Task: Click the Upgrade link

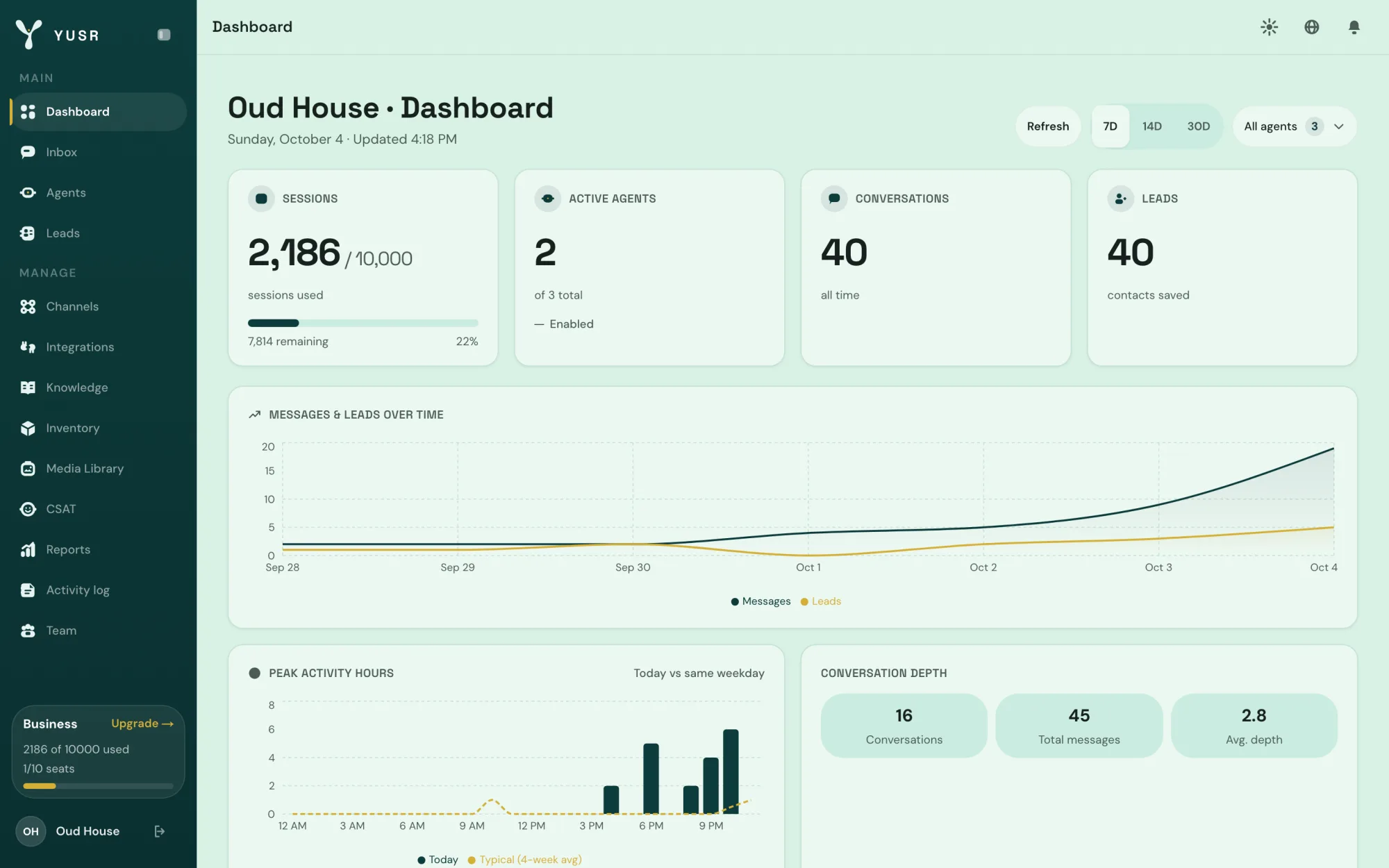Action: [x=142, y=724]
